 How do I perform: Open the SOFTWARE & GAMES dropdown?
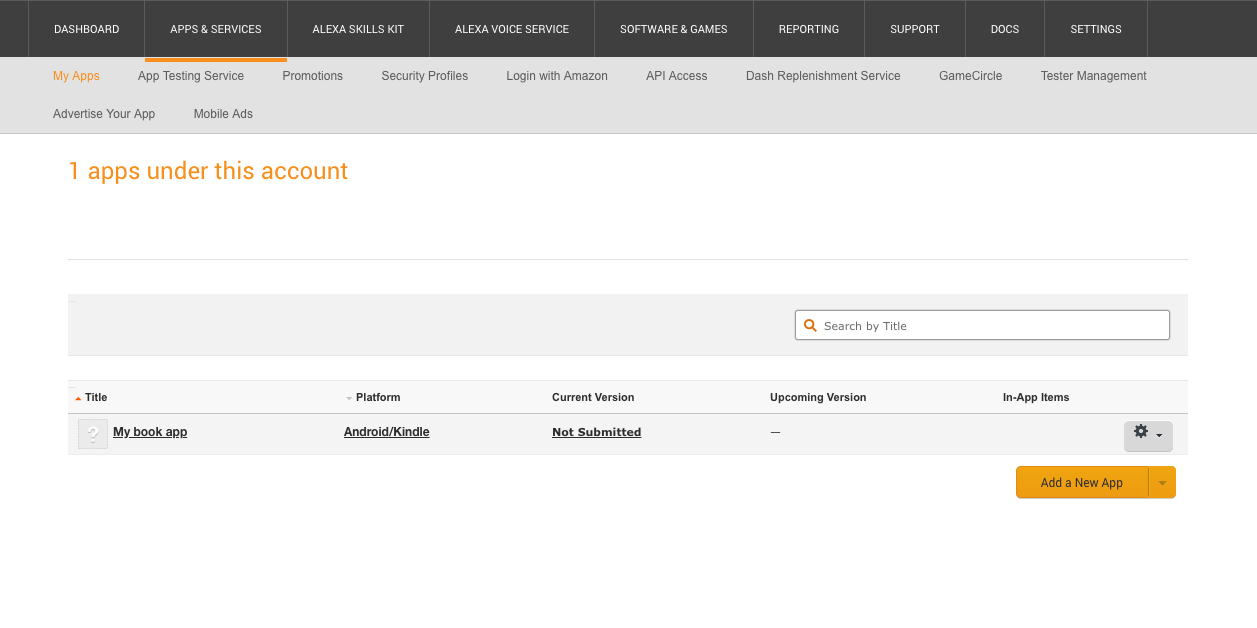[673, 29]
